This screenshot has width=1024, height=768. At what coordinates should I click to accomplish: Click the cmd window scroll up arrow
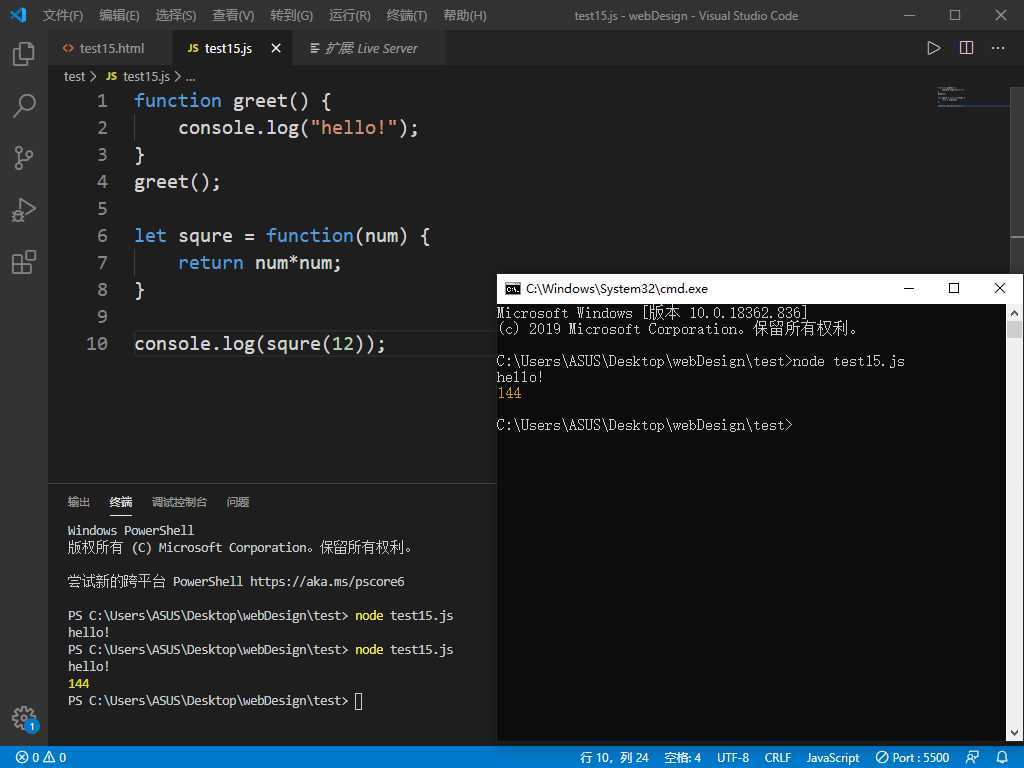click(1014, 313)
